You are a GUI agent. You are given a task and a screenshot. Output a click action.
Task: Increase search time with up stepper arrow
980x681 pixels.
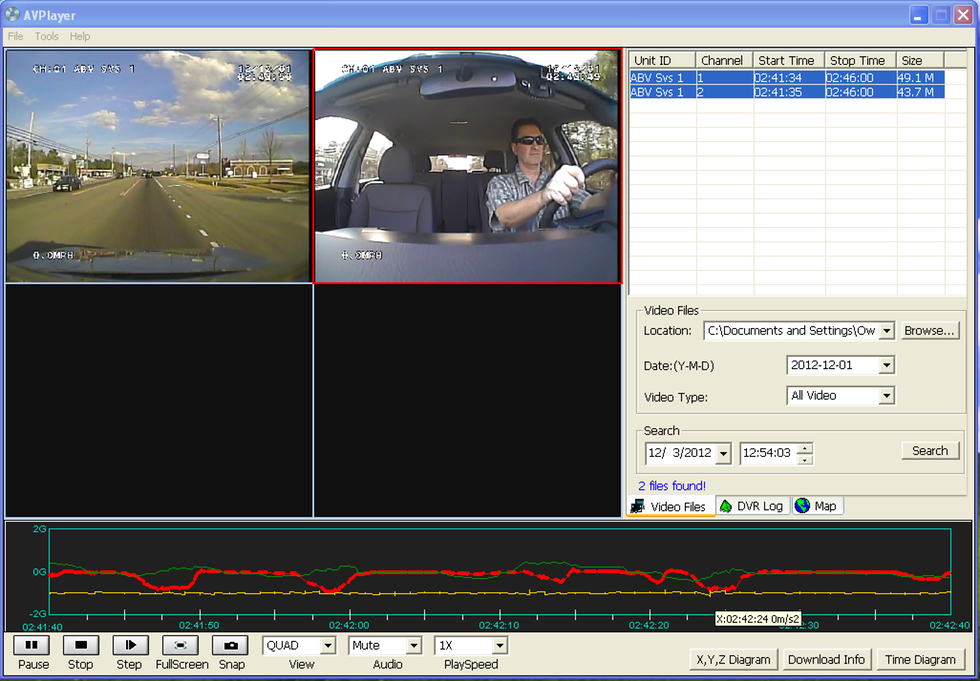[x=805, y=448]
